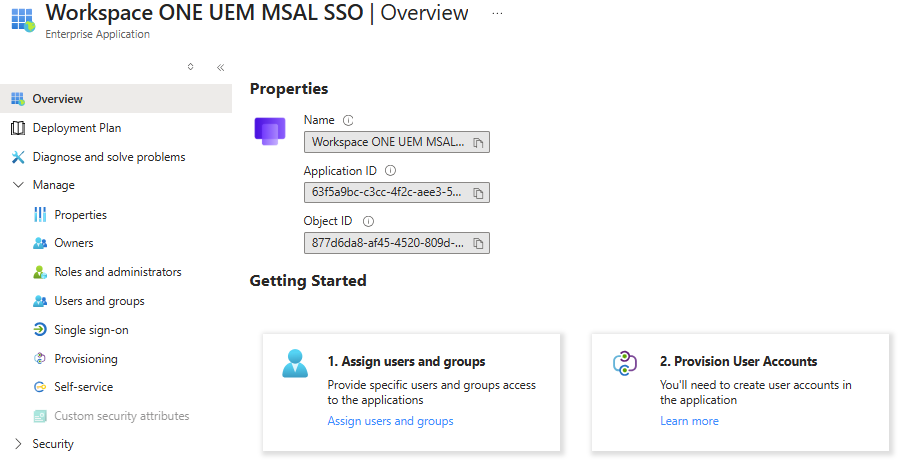Image resolution: width=904 pixels, height=461 pixels.
Task: Click the purple application logo in Properties
Action: (270, 131)
